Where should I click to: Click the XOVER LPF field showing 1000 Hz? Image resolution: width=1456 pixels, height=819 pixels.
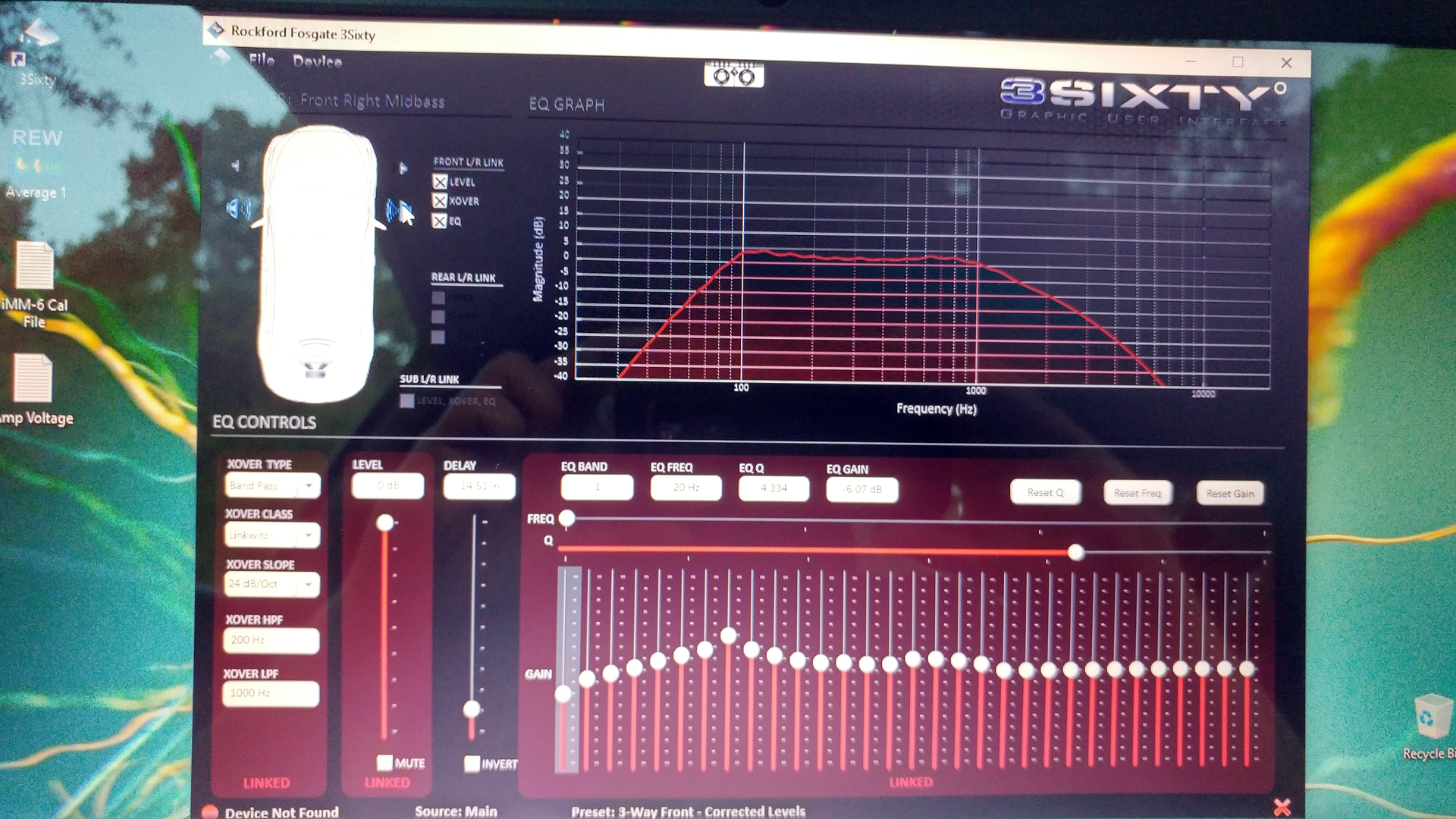[x=271, y=693]
